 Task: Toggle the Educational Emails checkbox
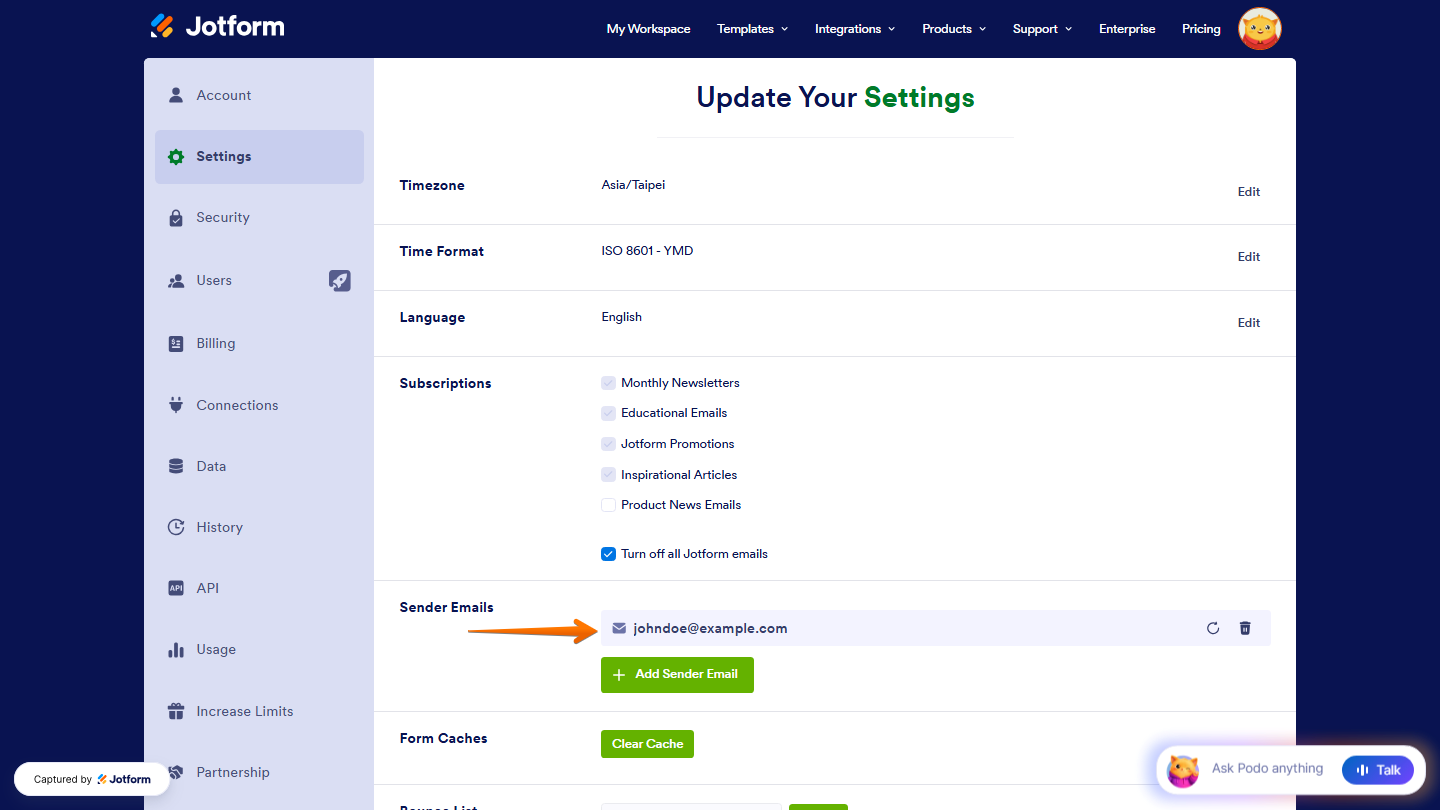[x=608, y=413]
